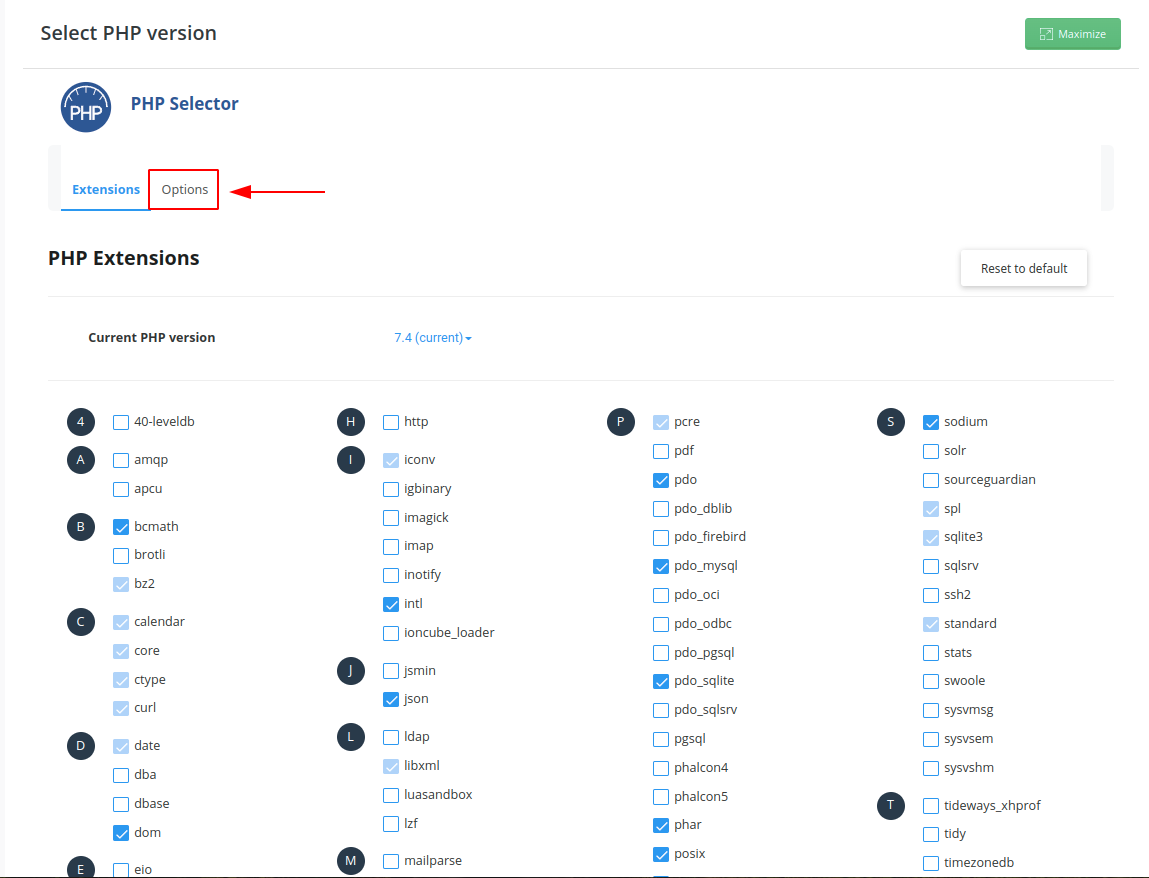Screen dimensions: 1149x878
Task: Enable the pdo_pgsql extension checkbox
Action: coord(661,653)
